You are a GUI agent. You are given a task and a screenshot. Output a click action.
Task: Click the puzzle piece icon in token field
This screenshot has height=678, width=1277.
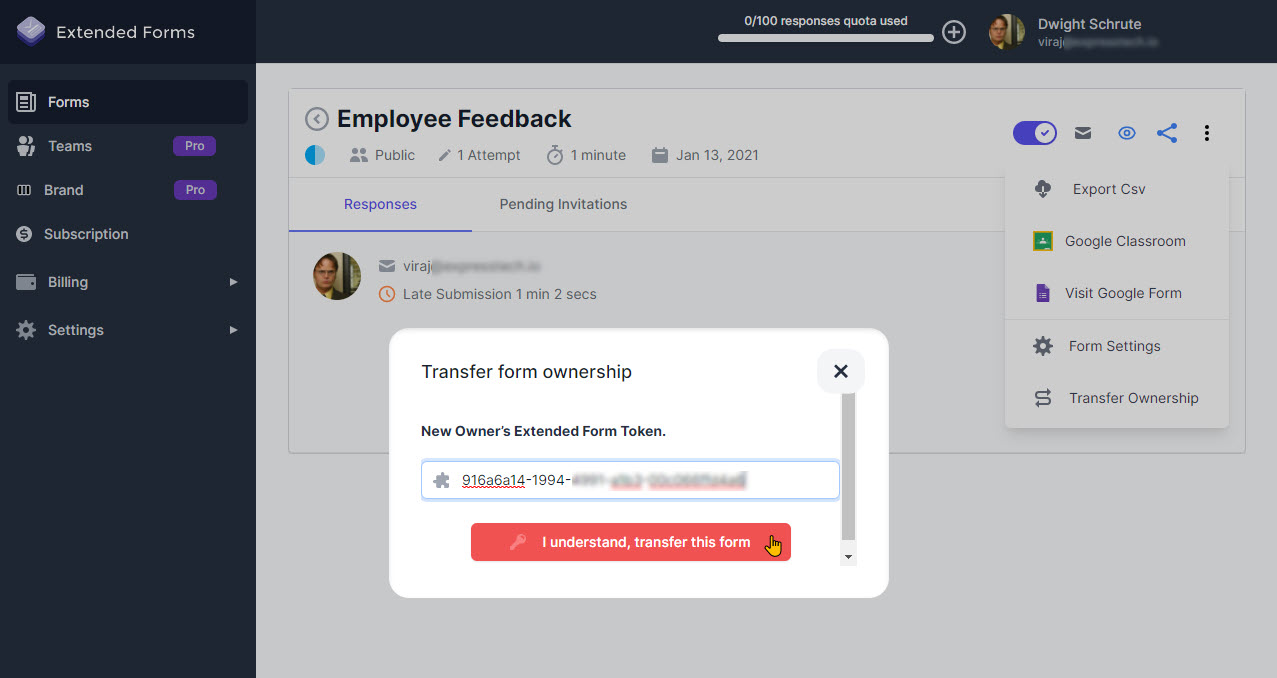(440, 480)
